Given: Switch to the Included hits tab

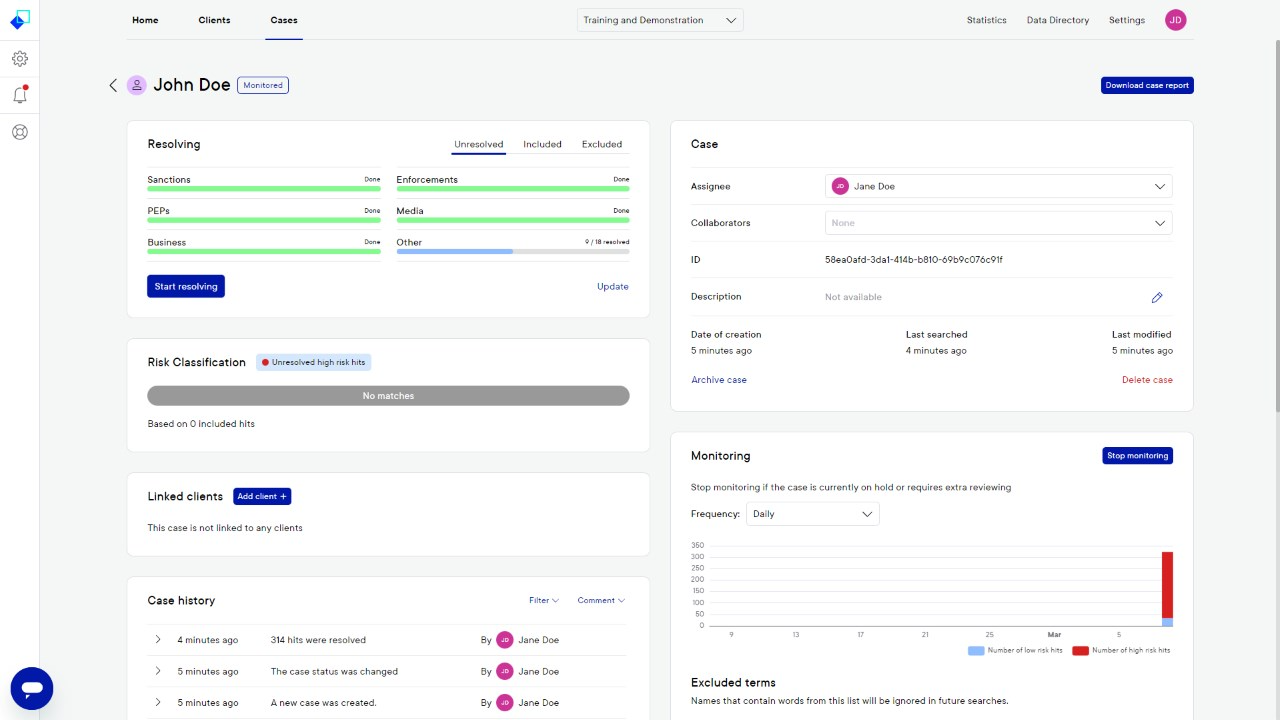Looking at the screenshot, I should click(x=542, y=144).
